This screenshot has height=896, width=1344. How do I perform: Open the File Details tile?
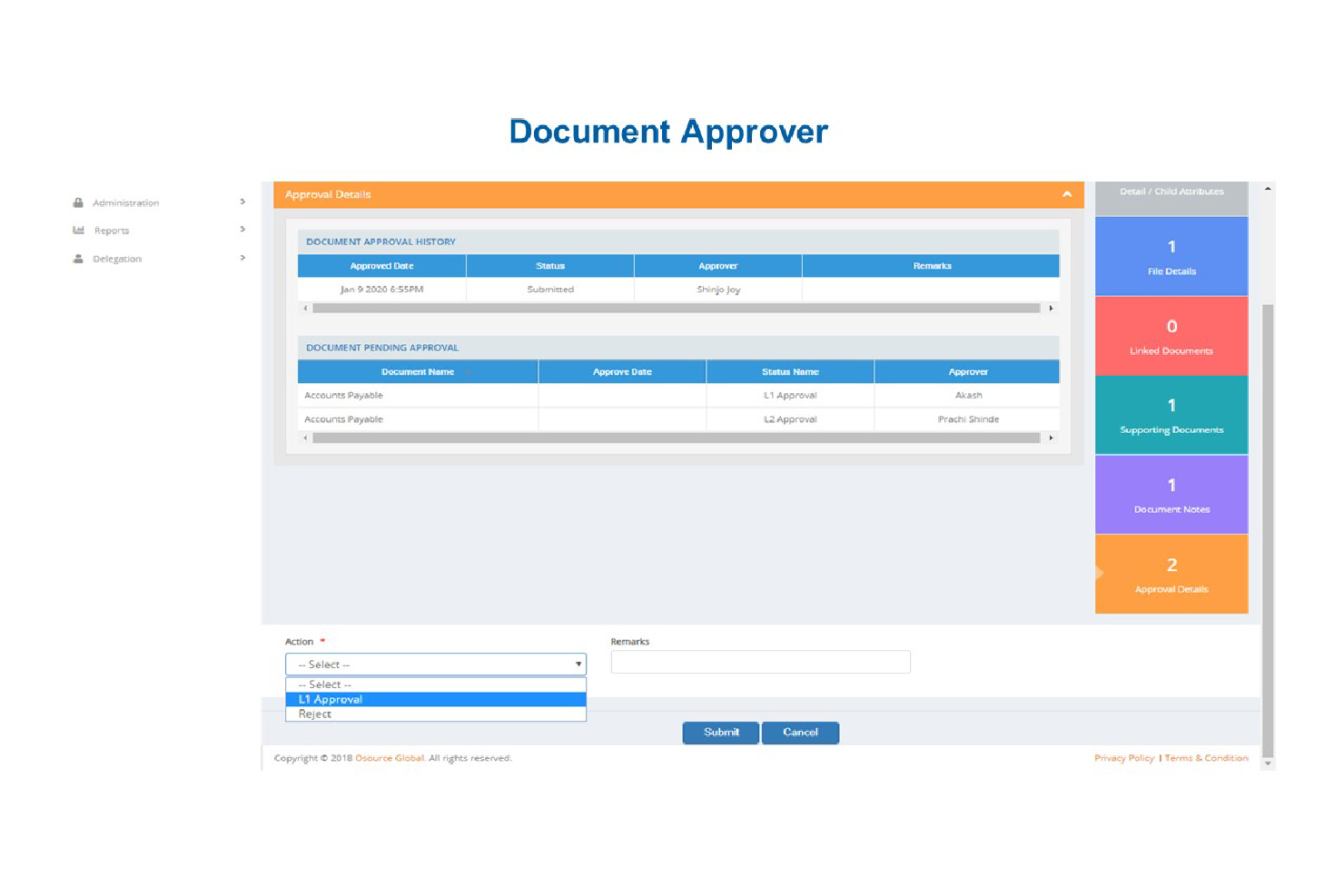click(1171, 256)
